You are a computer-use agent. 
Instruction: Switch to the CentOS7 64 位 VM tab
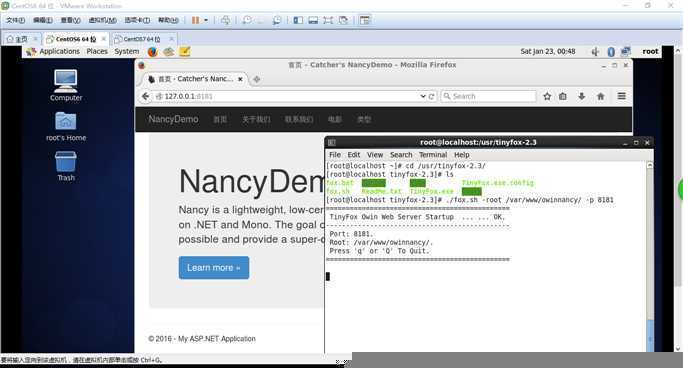click(142, 39)
